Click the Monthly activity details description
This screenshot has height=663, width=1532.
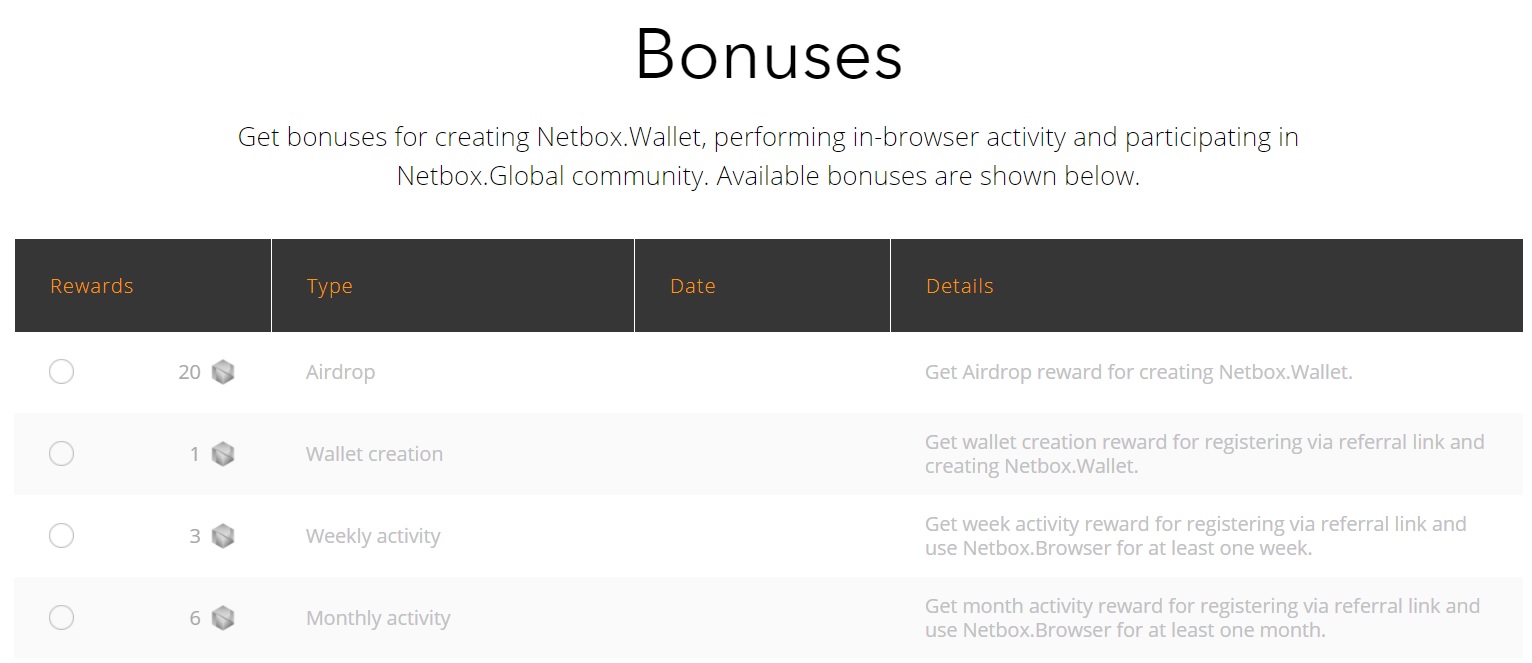[1202, 618]
